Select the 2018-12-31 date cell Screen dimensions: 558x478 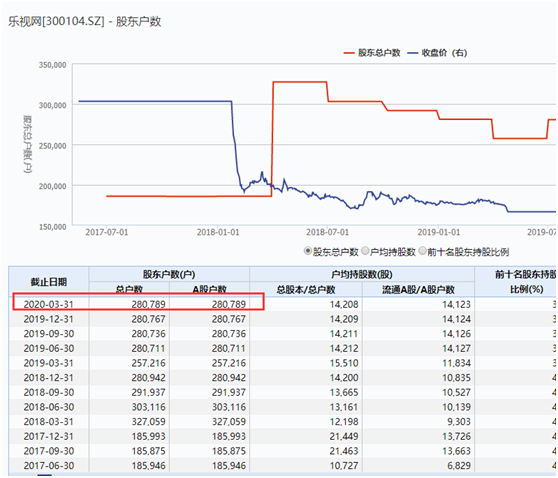(x=49, y=378)
